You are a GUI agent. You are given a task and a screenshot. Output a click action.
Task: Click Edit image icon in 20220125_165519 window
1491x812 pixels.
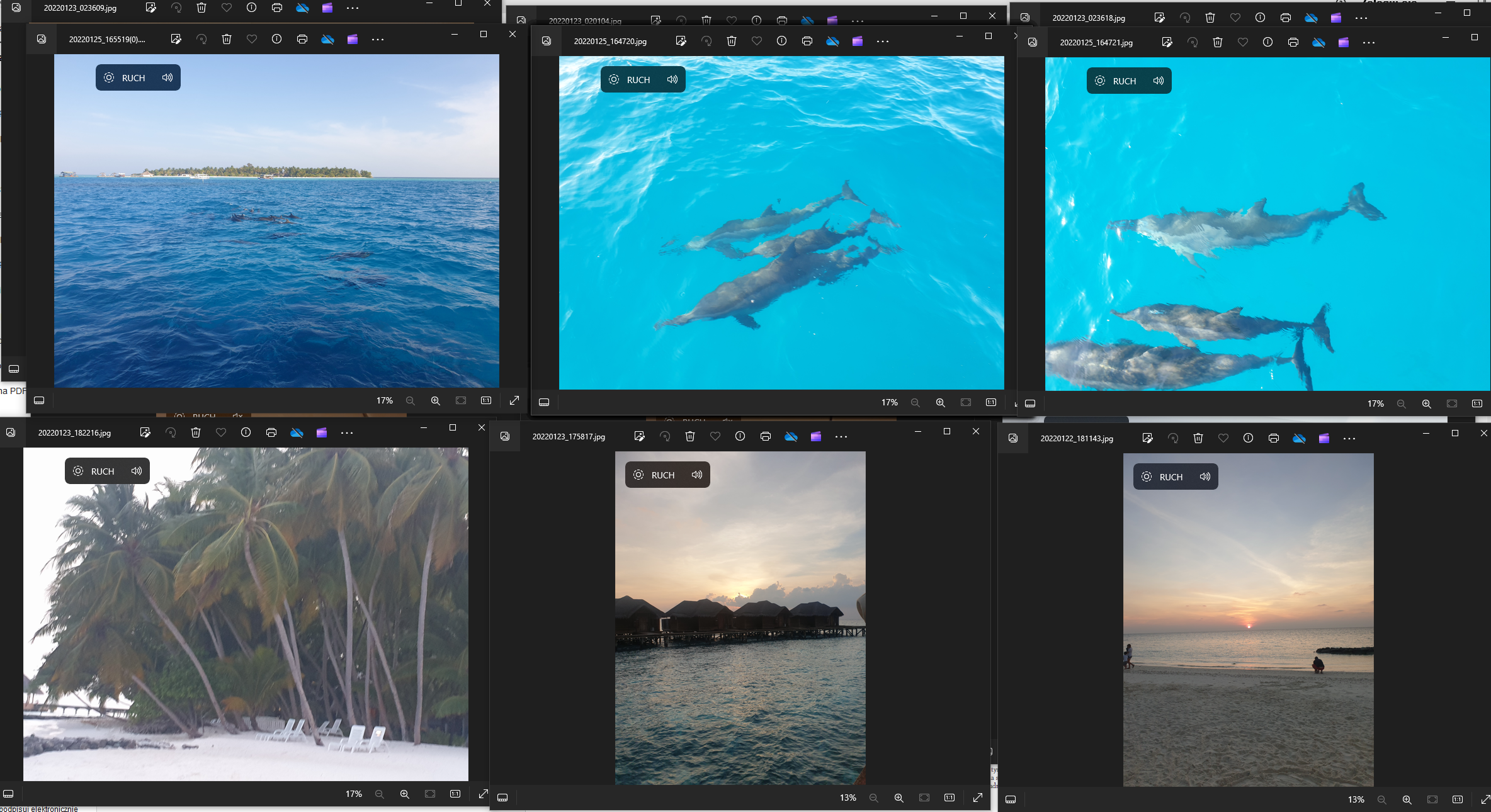[176, 39]
